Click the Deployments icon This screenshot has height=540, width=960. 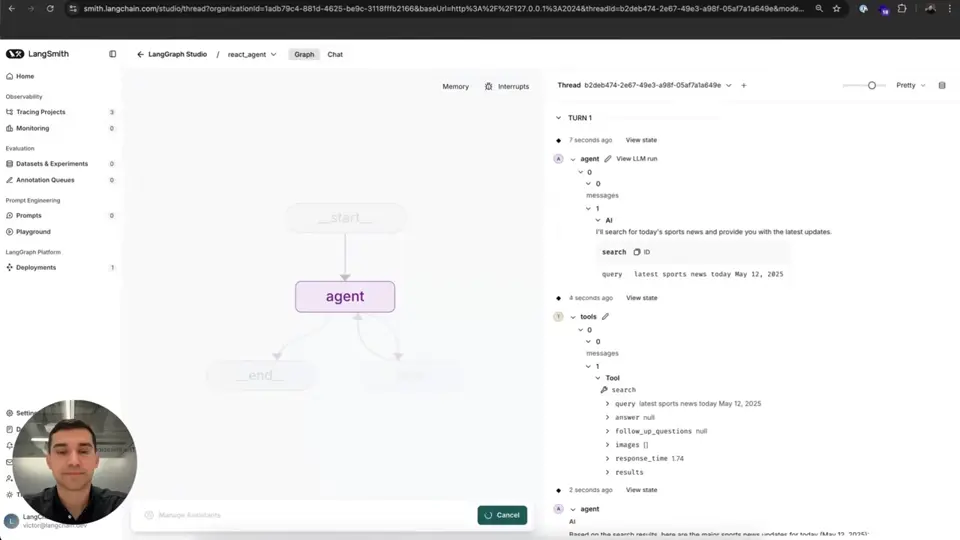tap(9, 268)
